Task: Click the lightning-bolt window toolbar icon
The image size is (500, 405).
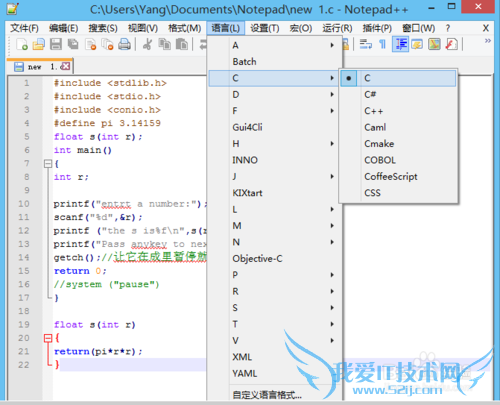Action: [417, 44]
